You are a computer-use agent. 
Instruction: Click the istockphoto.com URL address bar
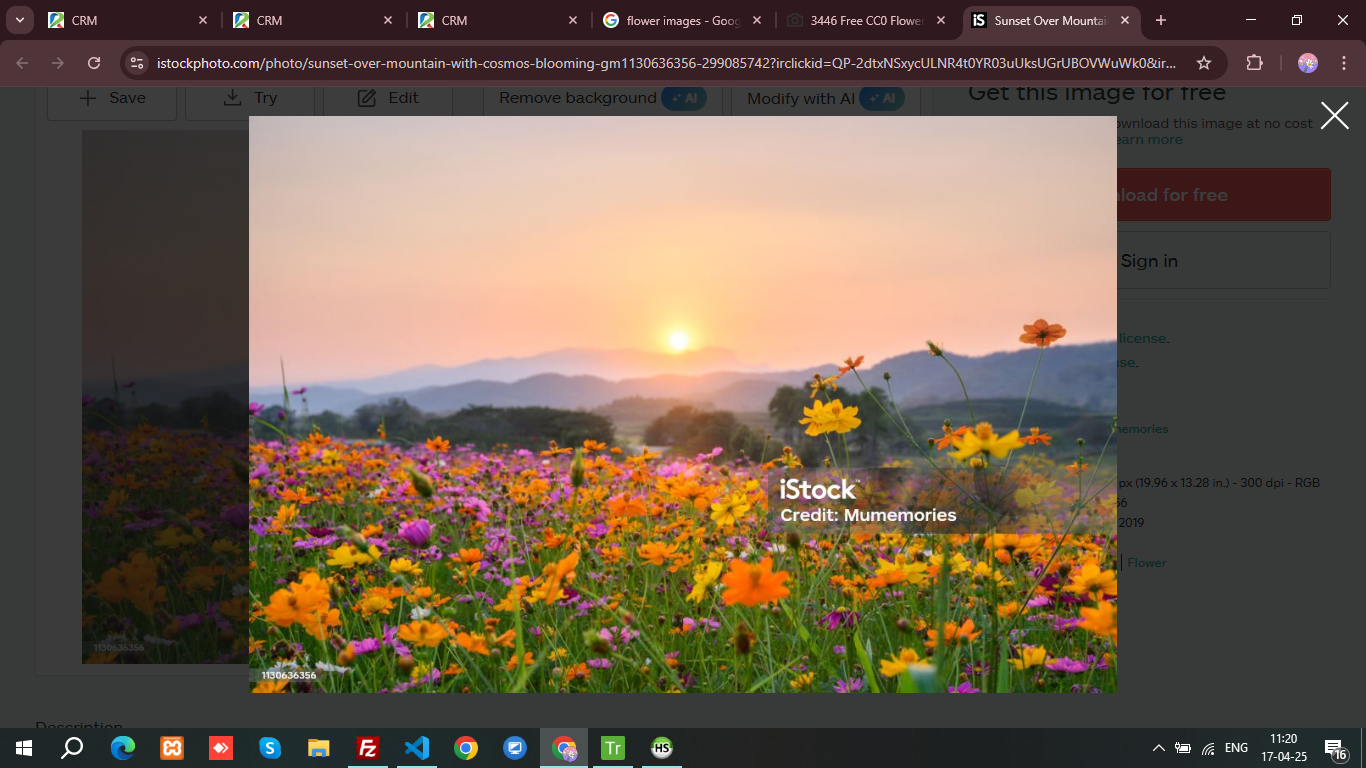[667, 63]
